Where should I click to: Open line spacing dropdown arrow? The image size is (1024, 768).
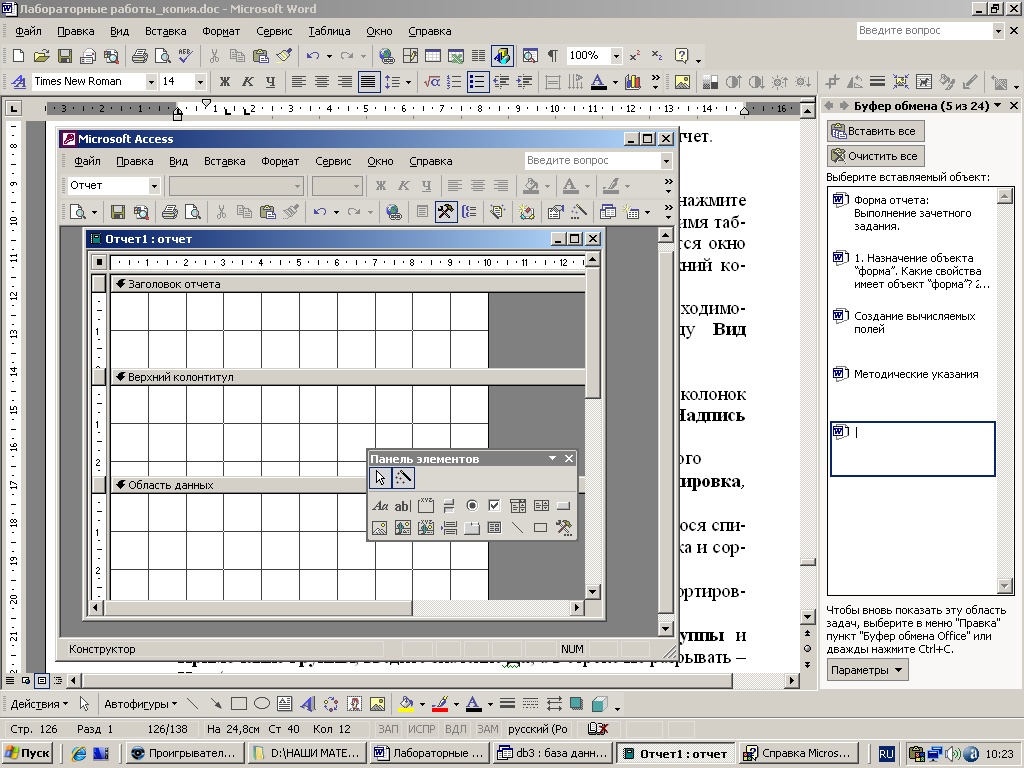point(408,82)
